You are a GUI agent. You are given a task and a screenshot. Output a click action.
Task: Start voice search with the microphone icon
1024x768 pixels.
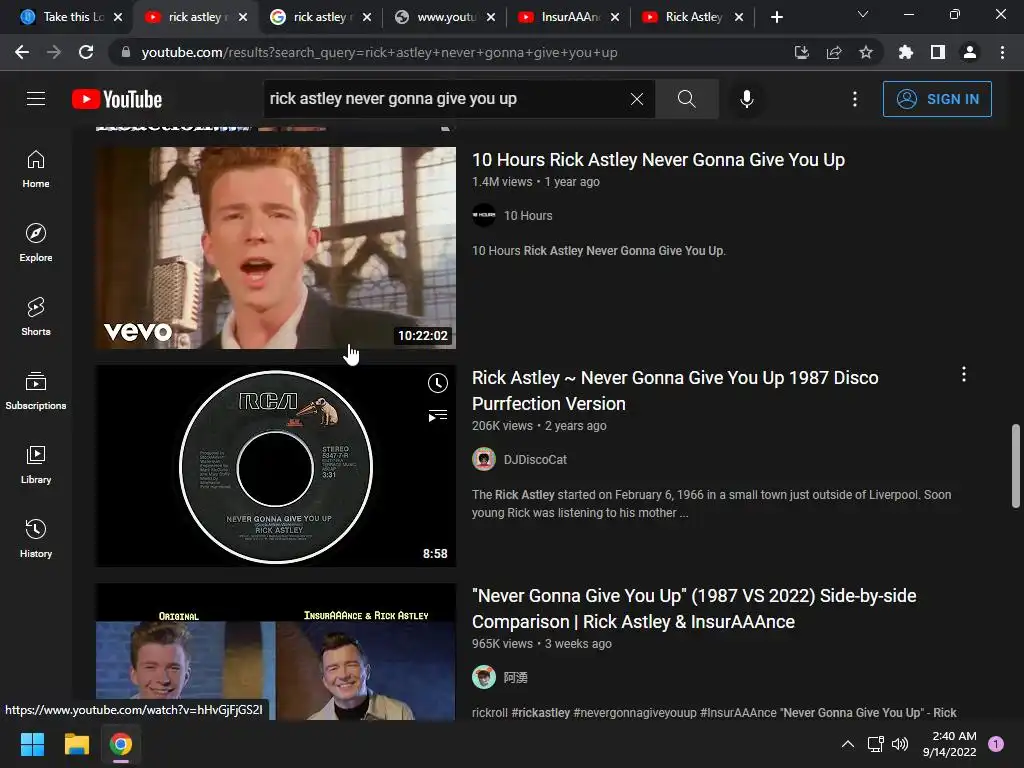[747, 99]
